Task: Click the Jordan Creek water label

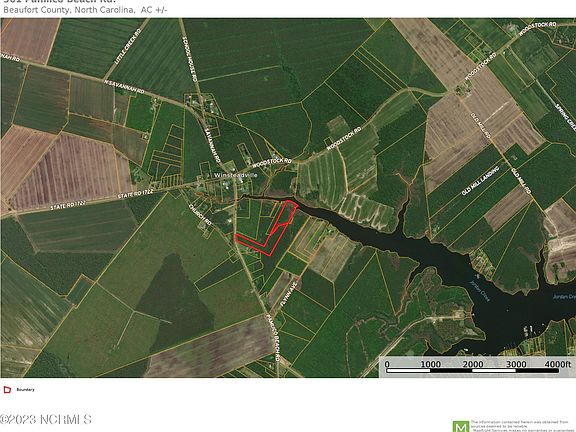Action: point(480,291)
